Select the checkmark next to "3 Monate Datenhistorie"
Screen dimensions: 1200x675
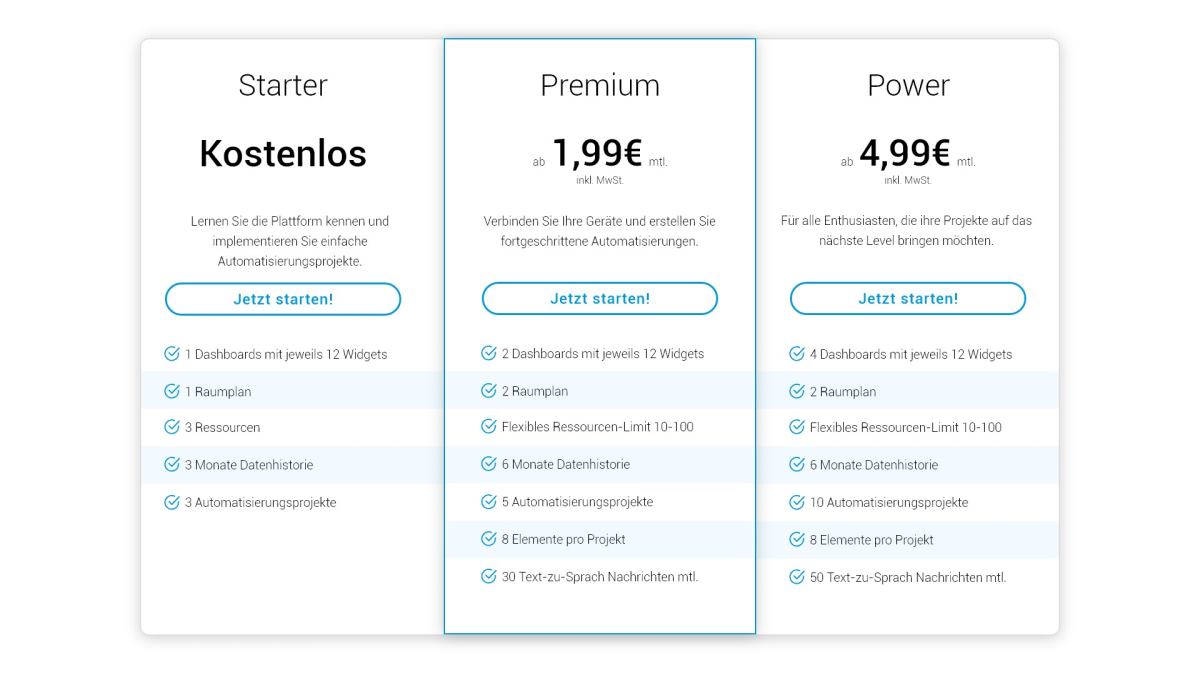point(170,464)
